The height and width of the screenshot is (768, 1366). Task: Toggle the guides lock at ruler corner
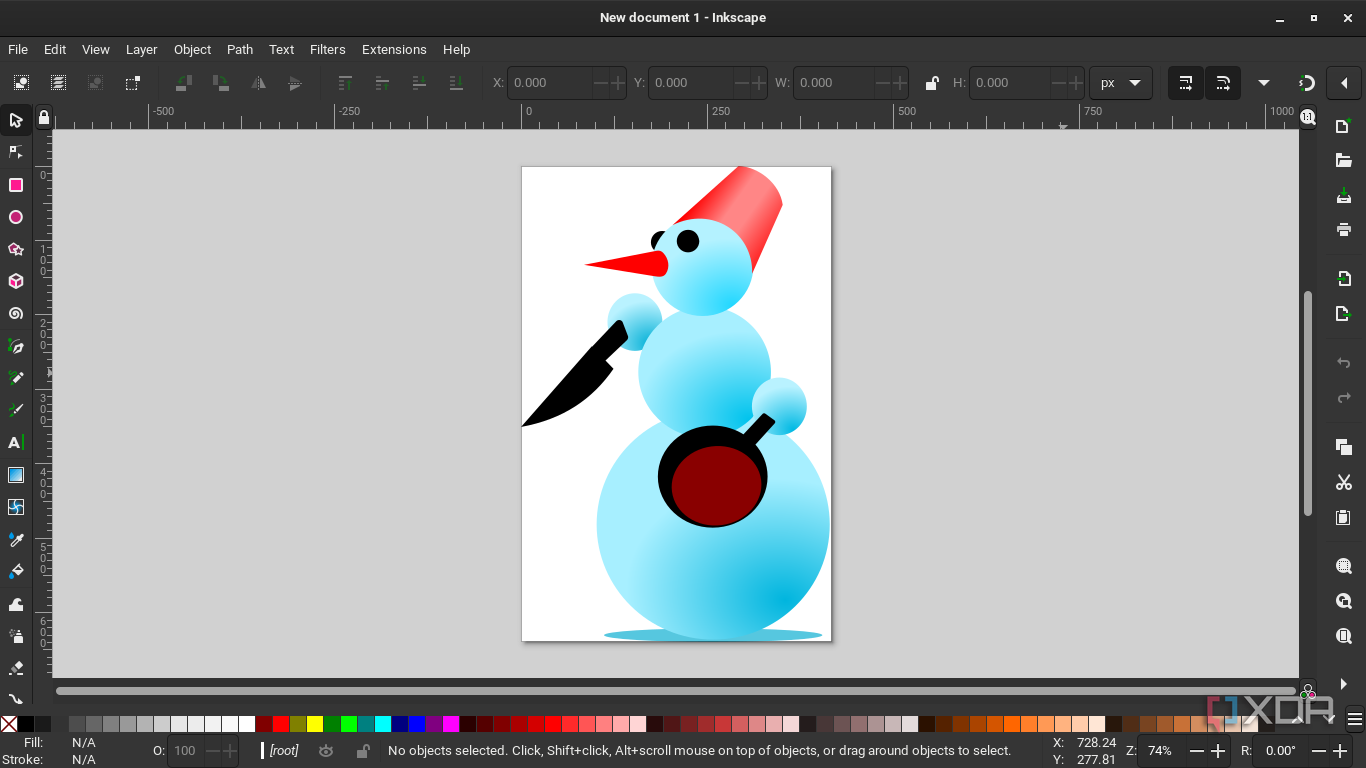tap(43, 118)
